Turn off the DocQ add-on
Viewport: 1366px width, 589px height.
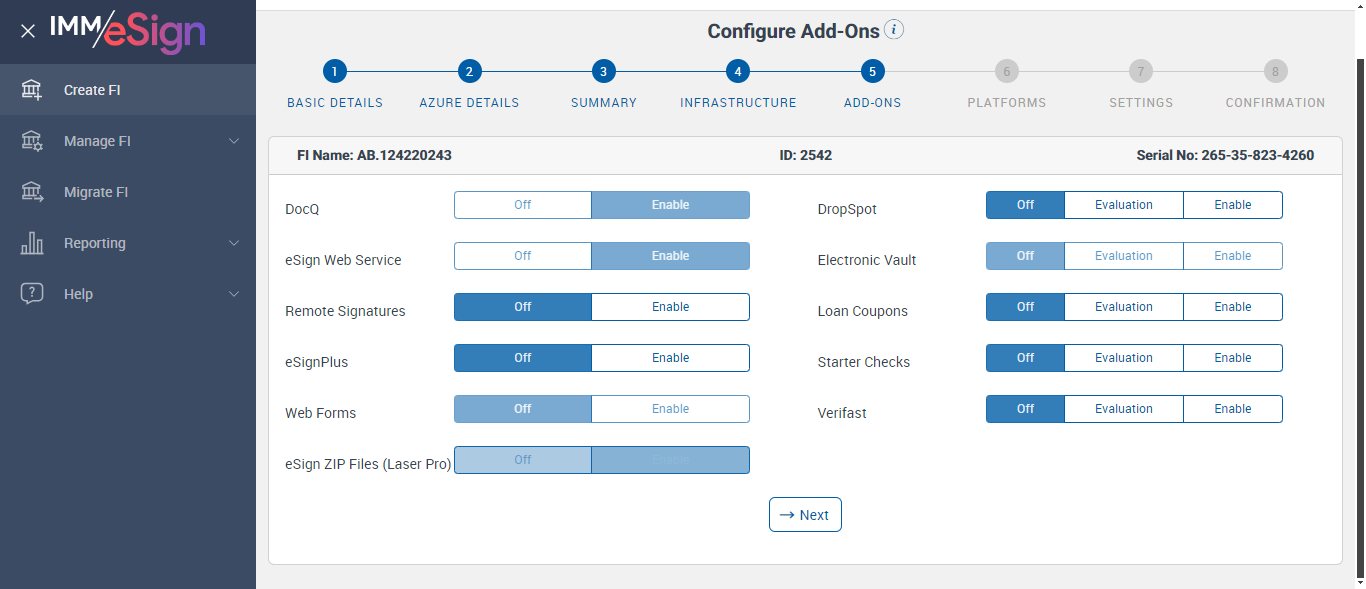pyautogui.click(x=523, y=205)
